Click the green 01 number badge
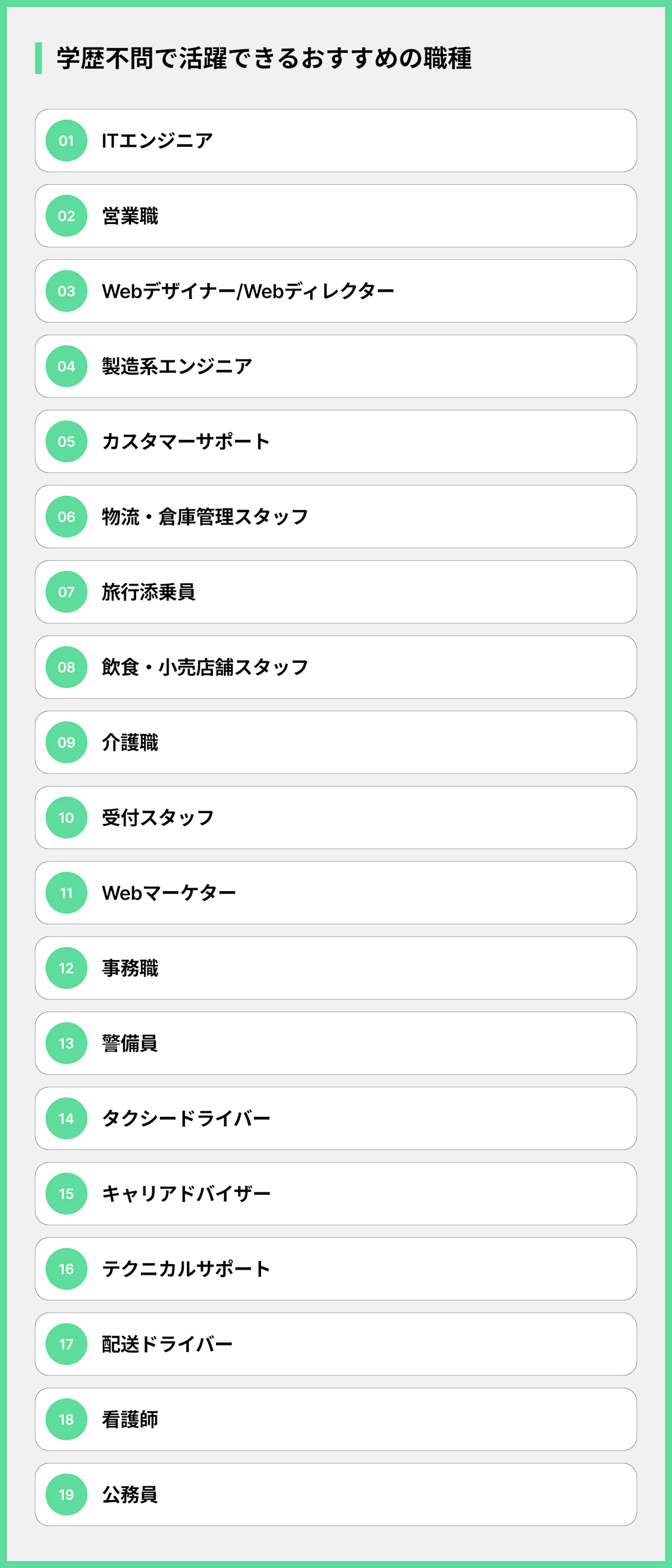Image resolution: width=672 pixels, height=1568 pixels. pyautogui.click(x=66, y=141)
